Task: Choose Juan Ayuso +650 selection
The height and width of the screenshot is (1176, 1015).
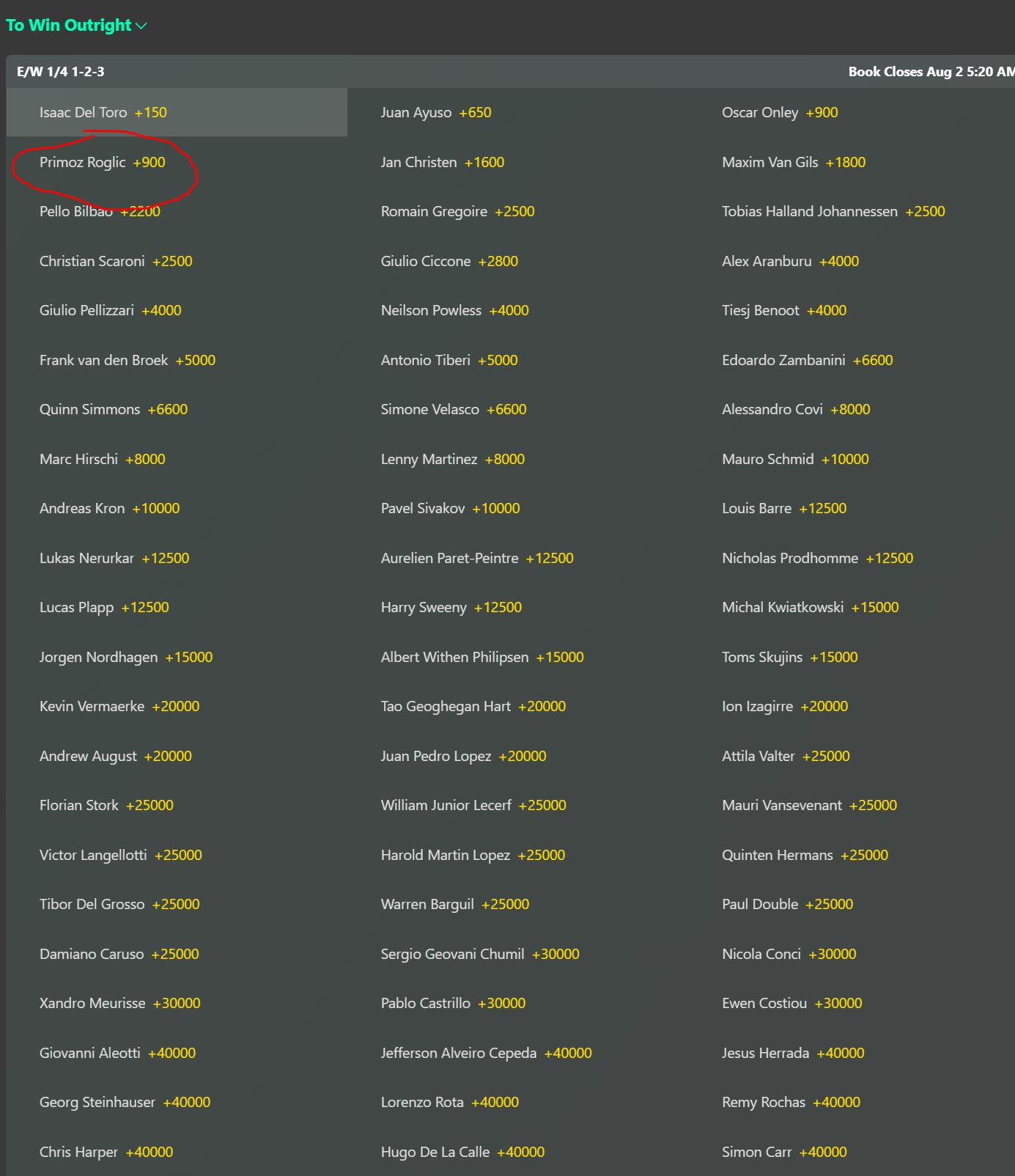Action: coord(436,112)
